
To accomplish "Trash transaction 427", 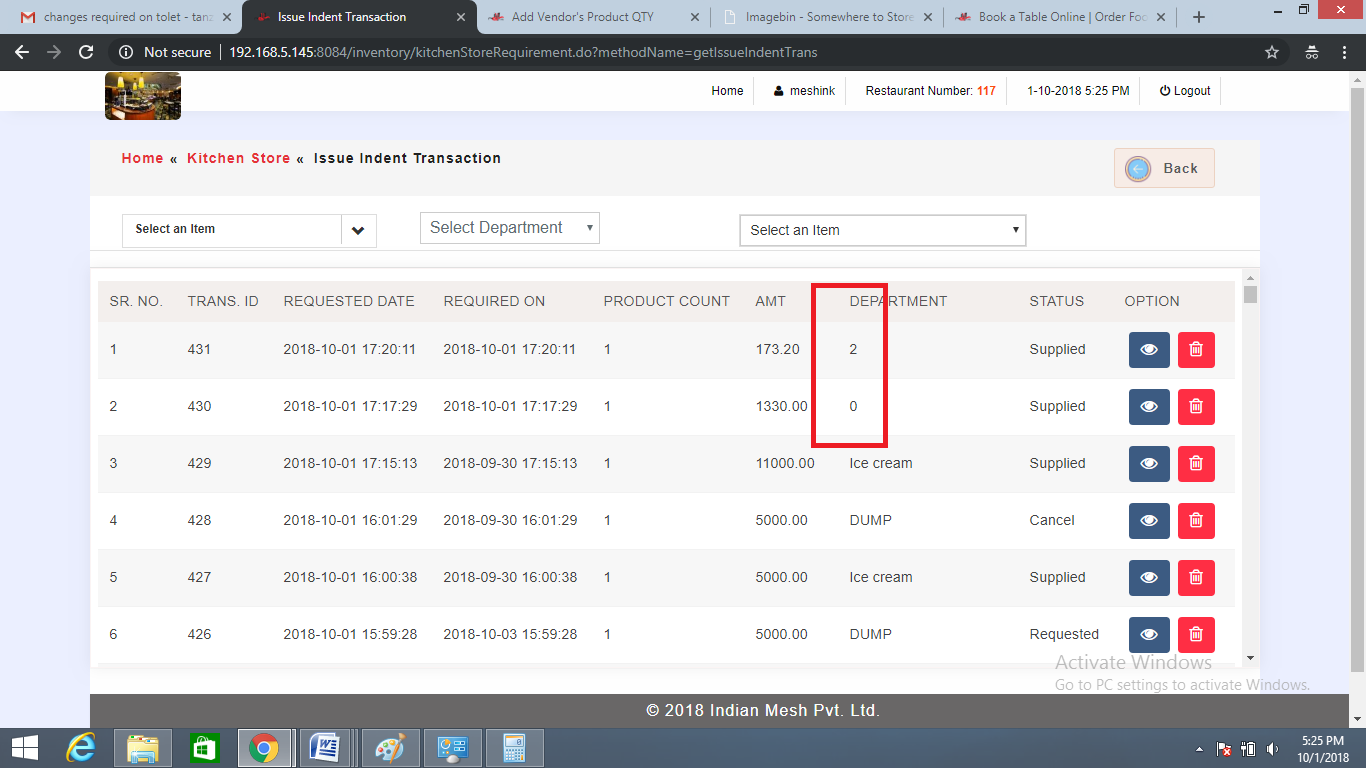I will coord(1196,578).
